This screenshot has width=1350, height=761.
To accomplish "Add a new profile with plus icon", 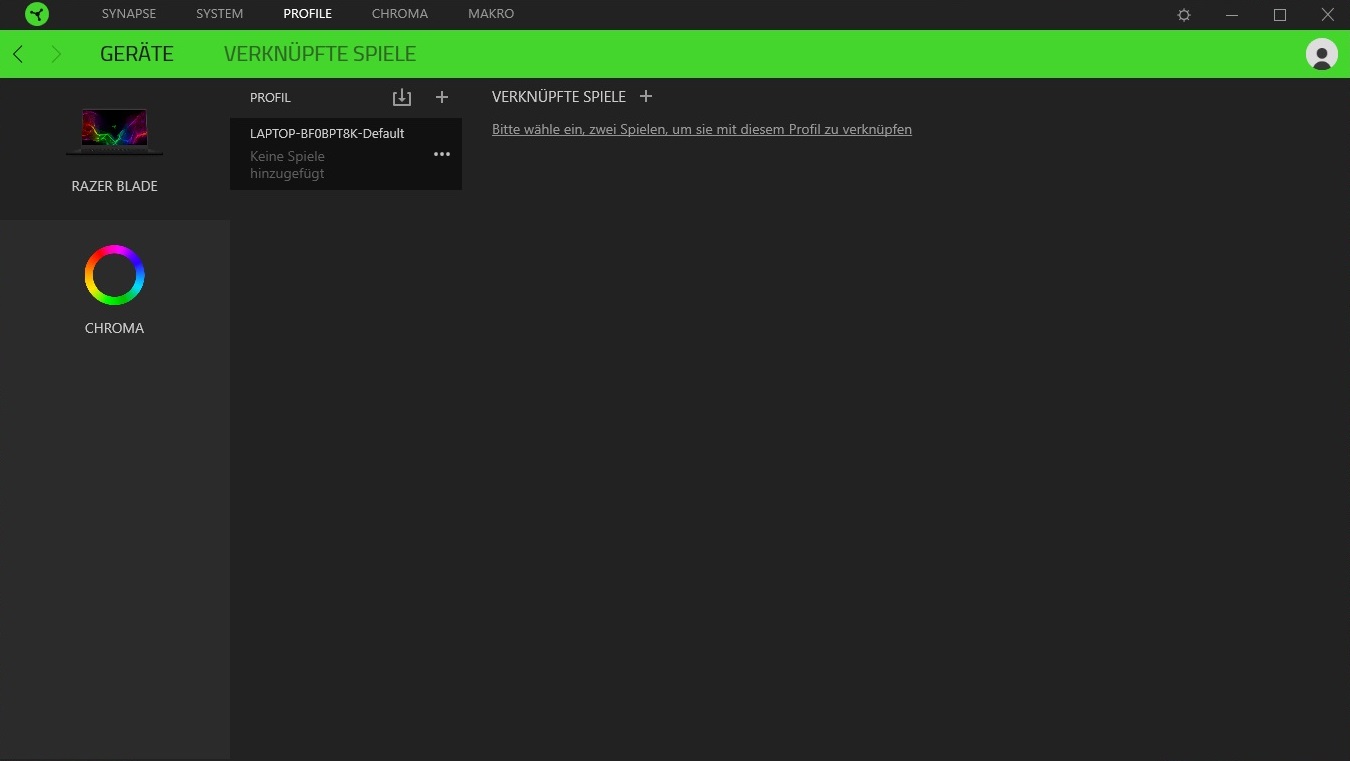I will tap(442, 97).
